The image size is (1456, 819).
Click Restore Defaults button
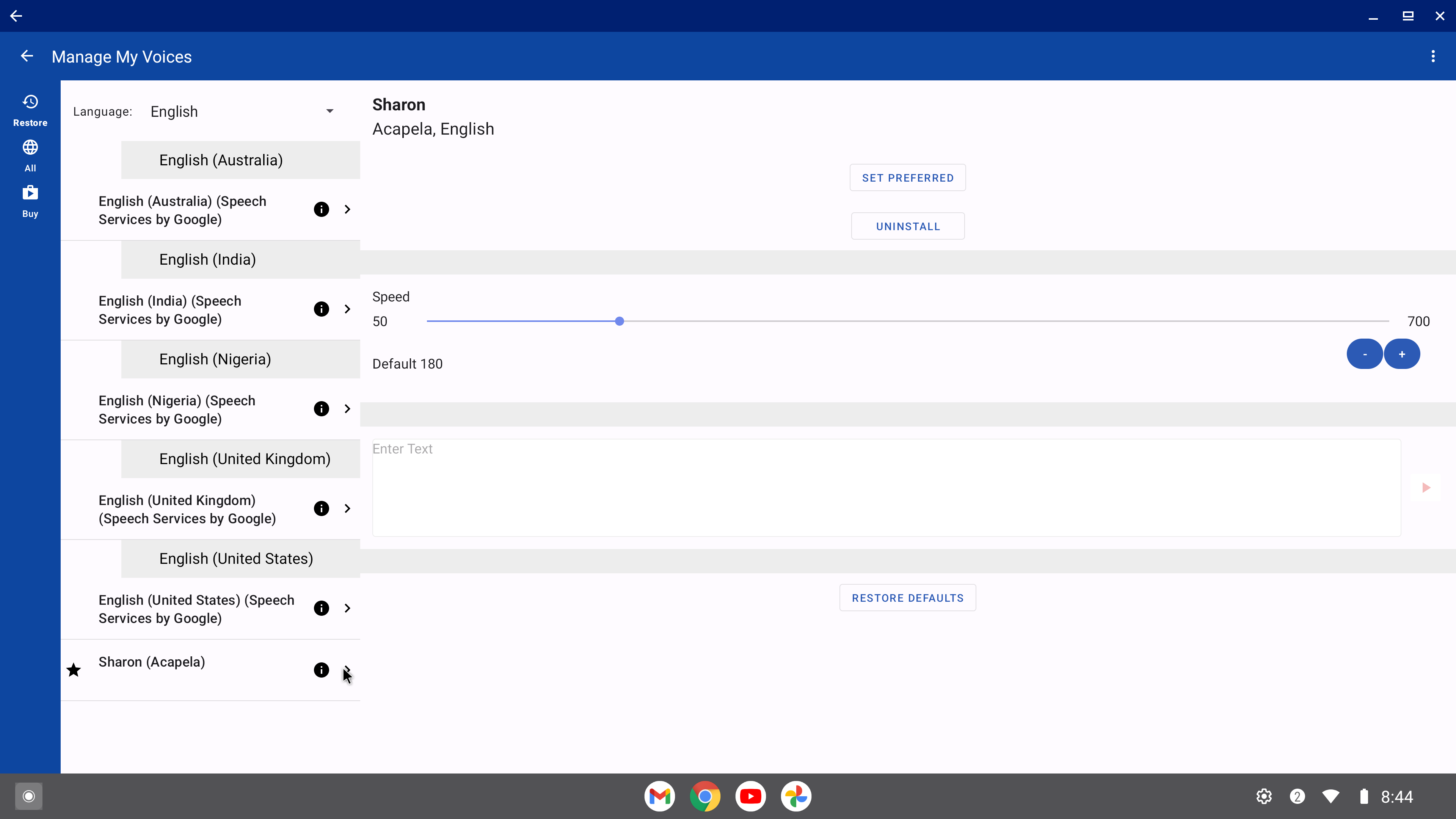point(908,598)
